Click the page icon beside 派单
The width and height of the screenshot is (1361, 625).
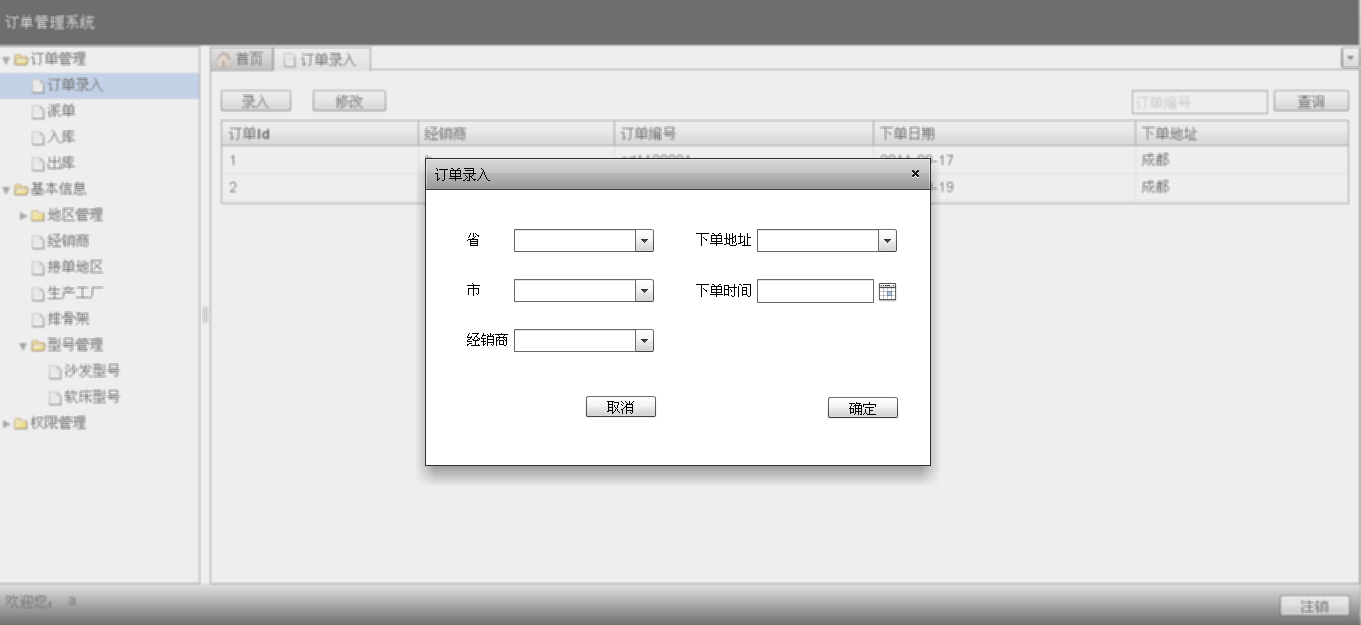39,112
